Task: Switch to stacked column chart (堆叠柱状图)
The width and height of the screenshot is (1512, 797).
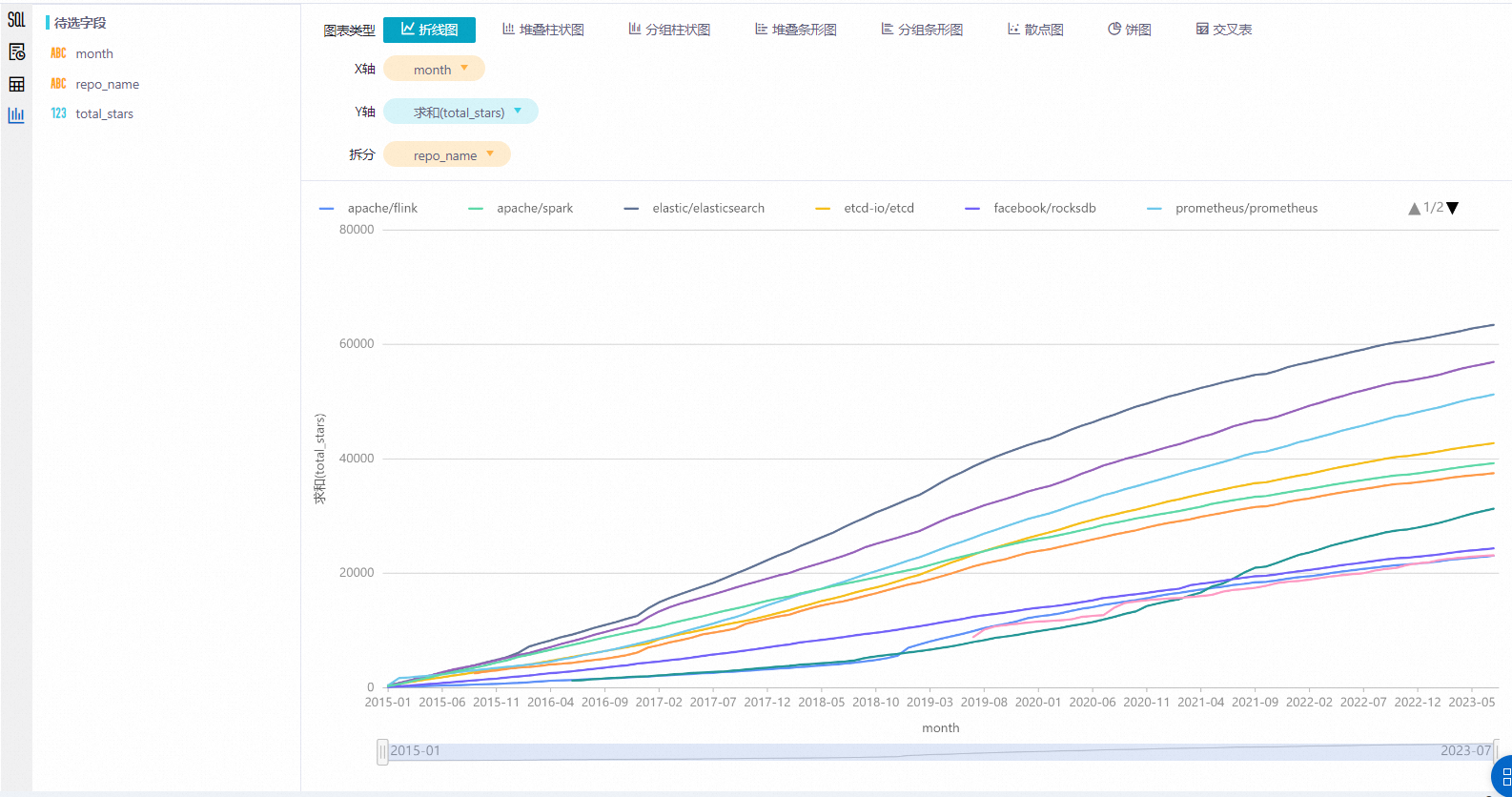Action: point(543,30)
